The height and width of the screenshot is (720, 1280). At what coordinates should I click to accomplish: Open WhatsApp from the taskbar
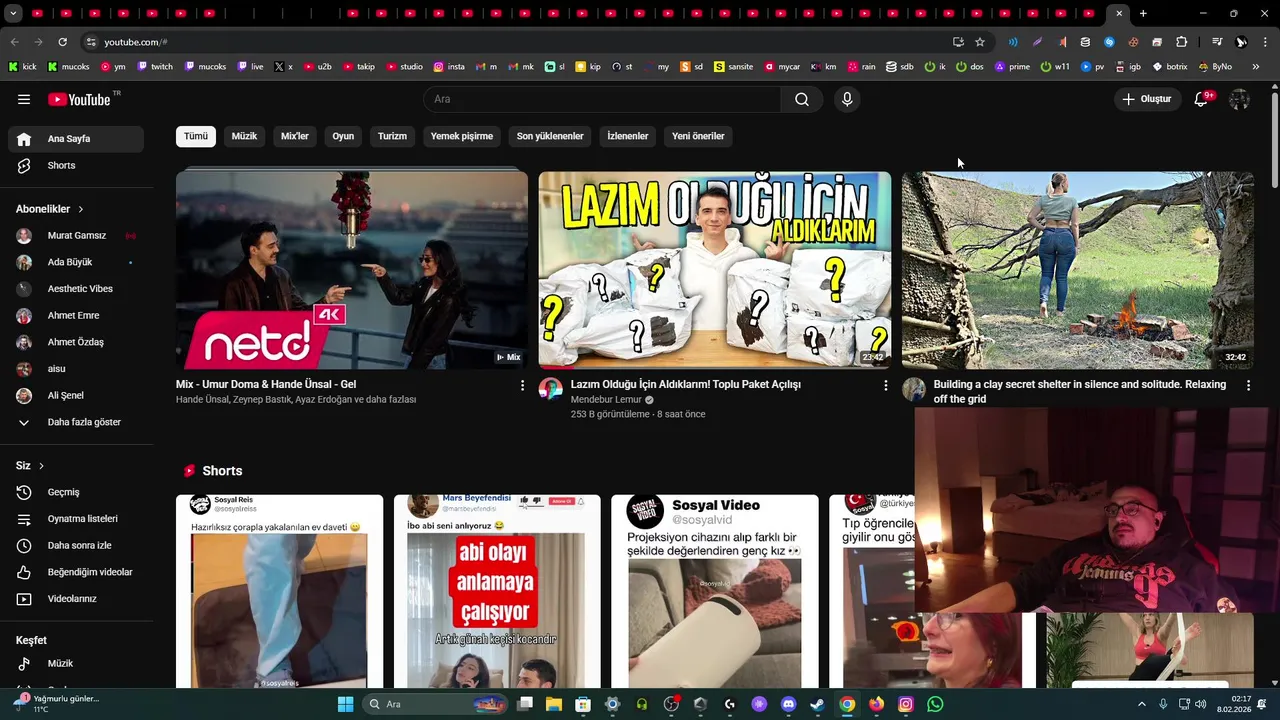(935, 704)
